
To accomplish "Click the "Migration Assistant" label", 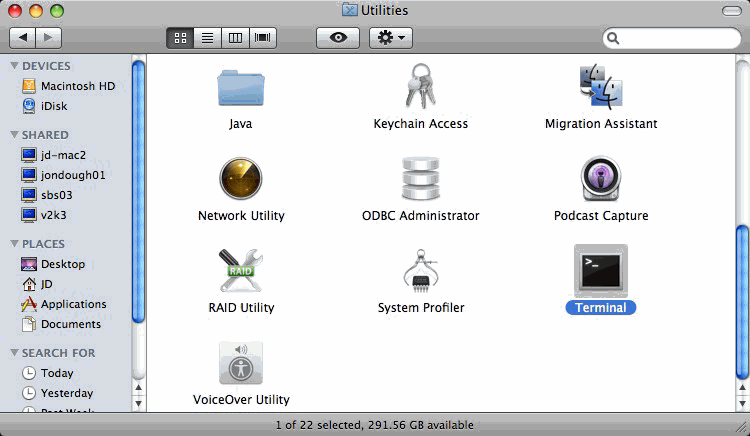I will [x=601, y=123].
